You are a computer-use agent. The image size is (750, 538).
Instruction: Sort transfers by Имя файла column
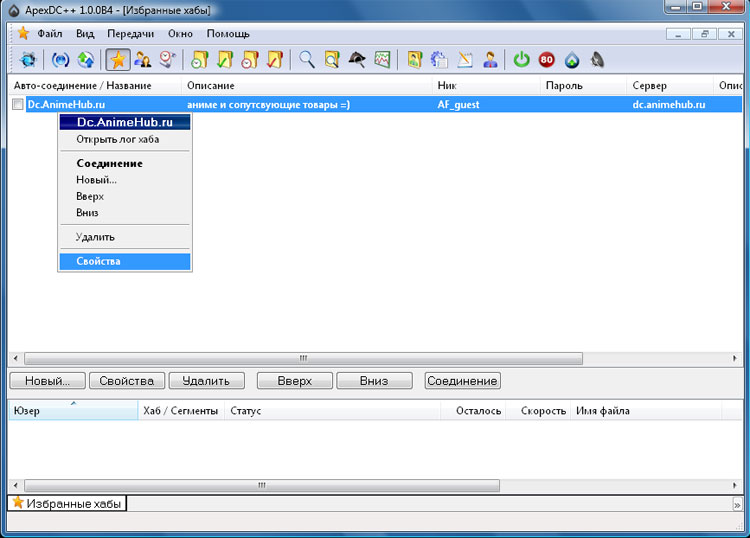click(646, 411)
